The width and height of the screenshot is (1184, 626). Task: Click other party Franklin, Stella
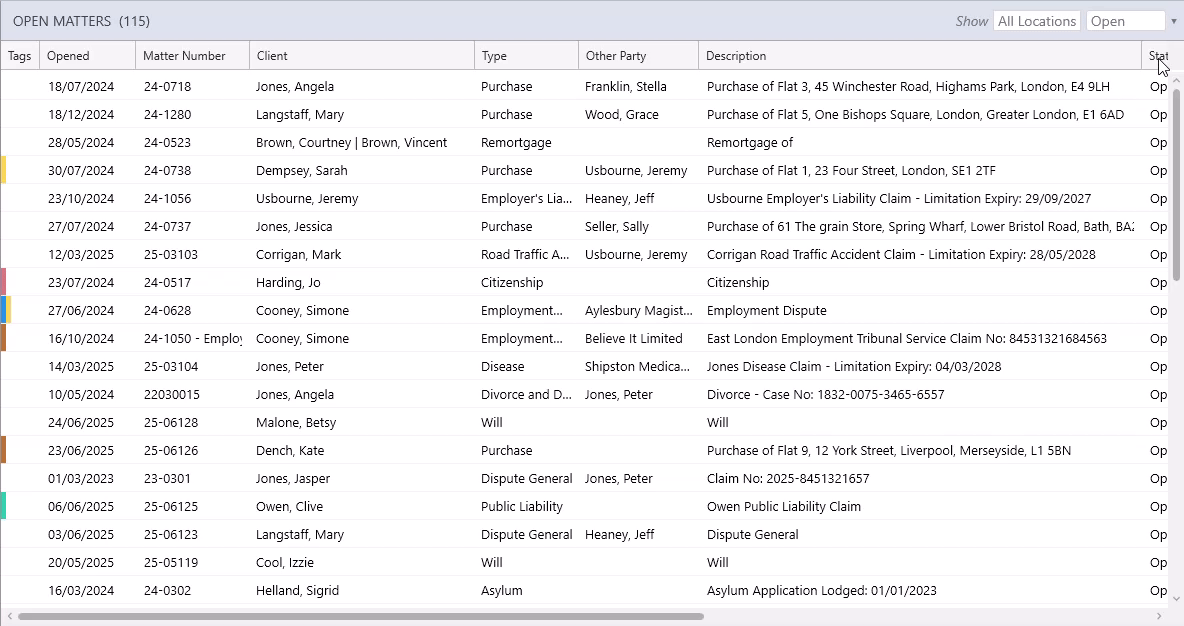(626, 87)
